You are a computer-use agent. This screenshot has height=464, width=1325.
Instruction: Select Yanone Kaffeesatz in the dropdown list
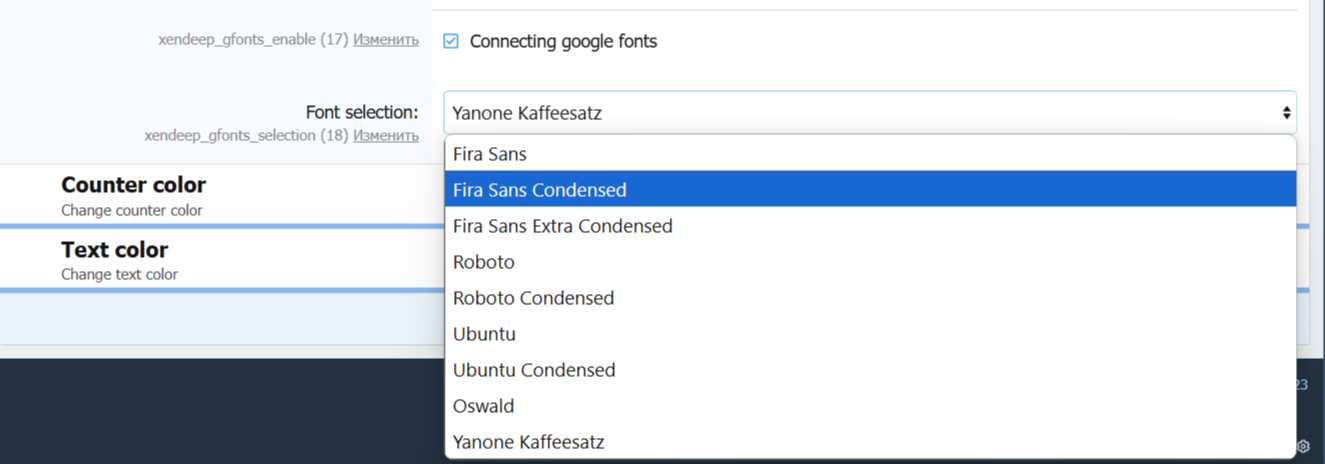point(529,442)
